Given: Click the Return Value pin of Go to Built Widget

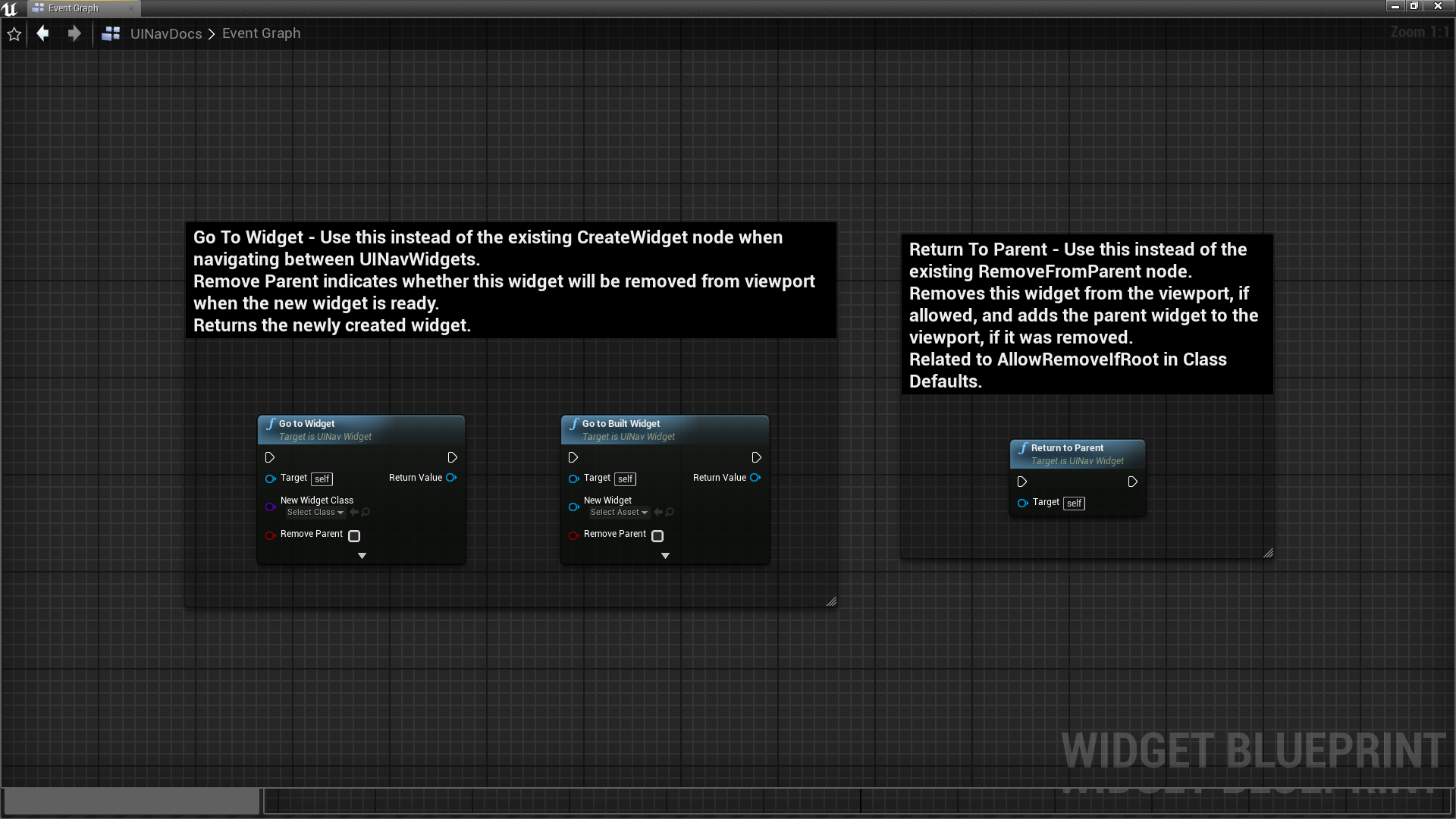Looking at the screenshot, I should (x=755, y=478).
